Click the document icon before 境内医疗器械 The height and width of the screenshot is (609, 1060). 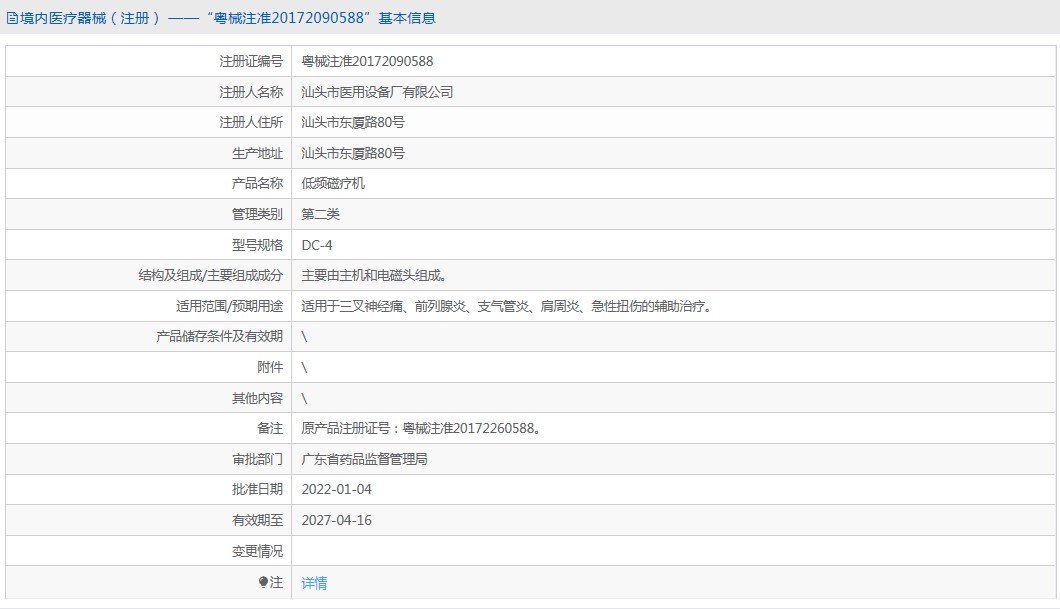tap(12, 18)
